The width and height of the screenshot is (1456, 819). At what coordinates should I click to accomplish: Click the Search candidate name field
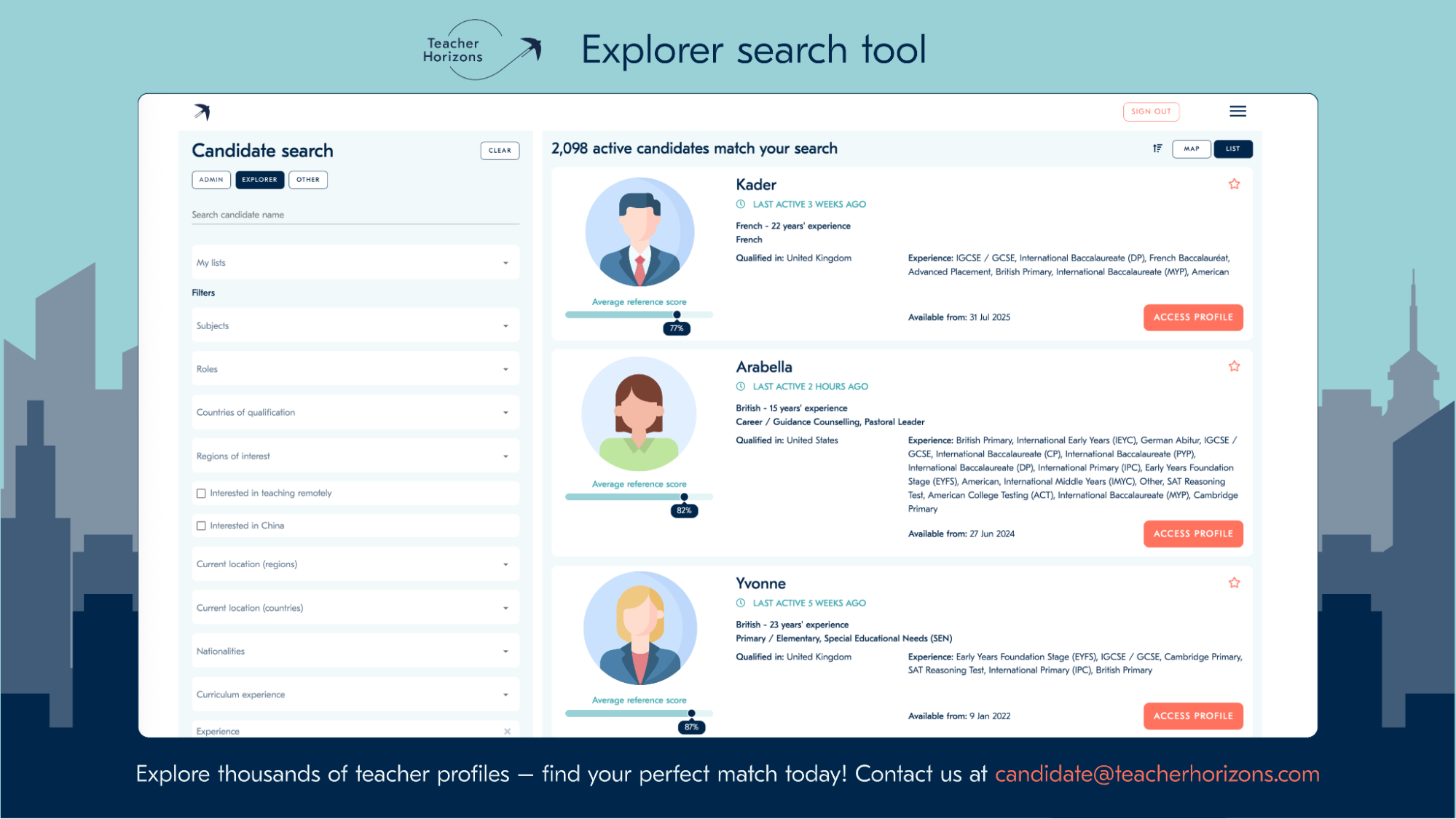pyautogui.click(x=355, y=215)
